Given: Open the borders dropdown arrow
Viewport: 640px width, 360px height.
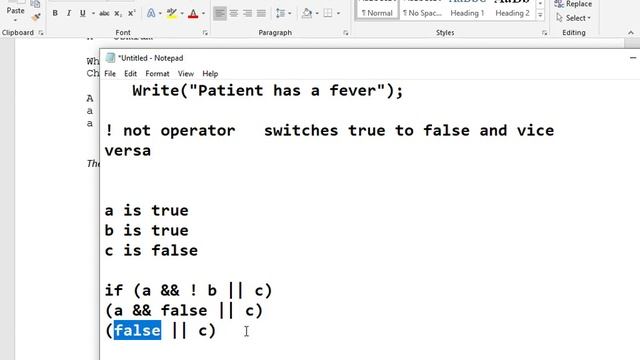Looking at the screenshot, I should 338,13.
